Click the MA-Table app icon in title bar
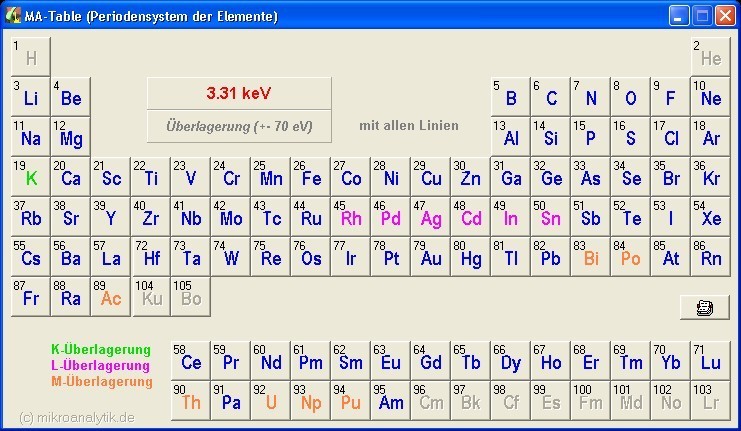 click(14, 16)
